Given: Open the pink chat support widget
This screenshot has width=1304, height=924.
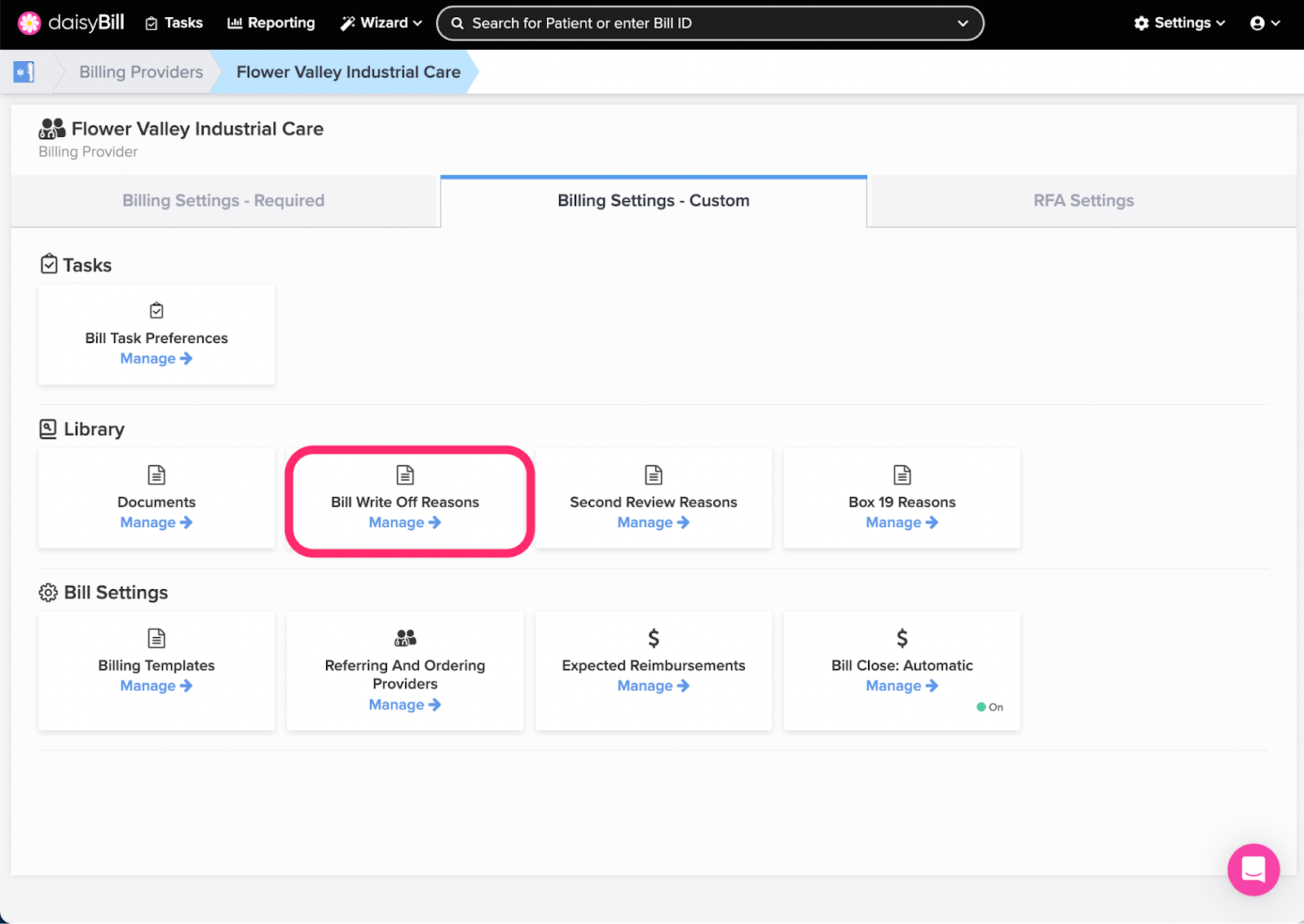Looking at the screenshot, I should (x=1253, y=869).
